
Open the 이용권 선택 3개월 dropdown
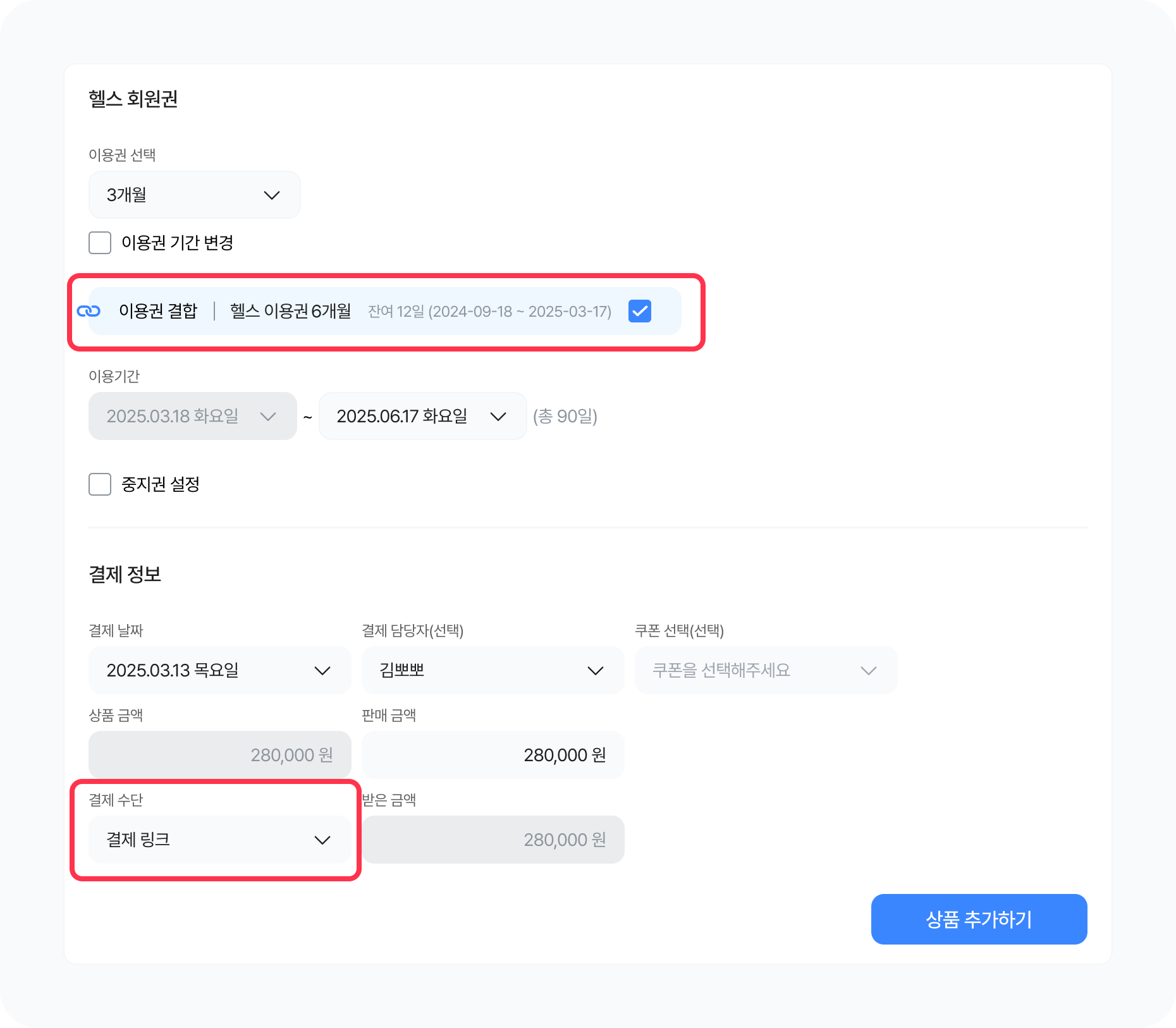pyautogui.click(x=194, y=195)
